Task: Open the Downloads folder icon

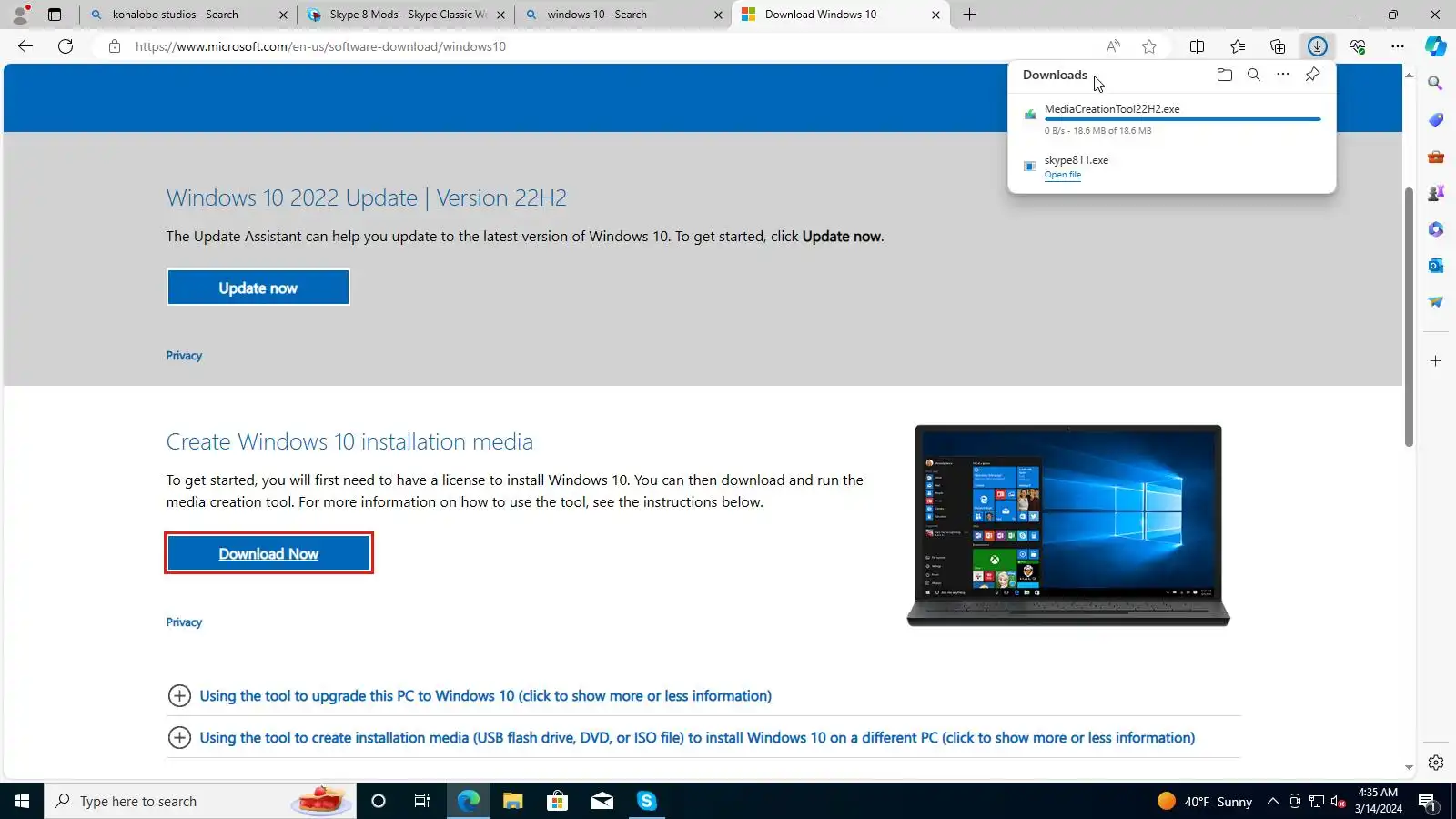Action: click(x=1224, y=75)
